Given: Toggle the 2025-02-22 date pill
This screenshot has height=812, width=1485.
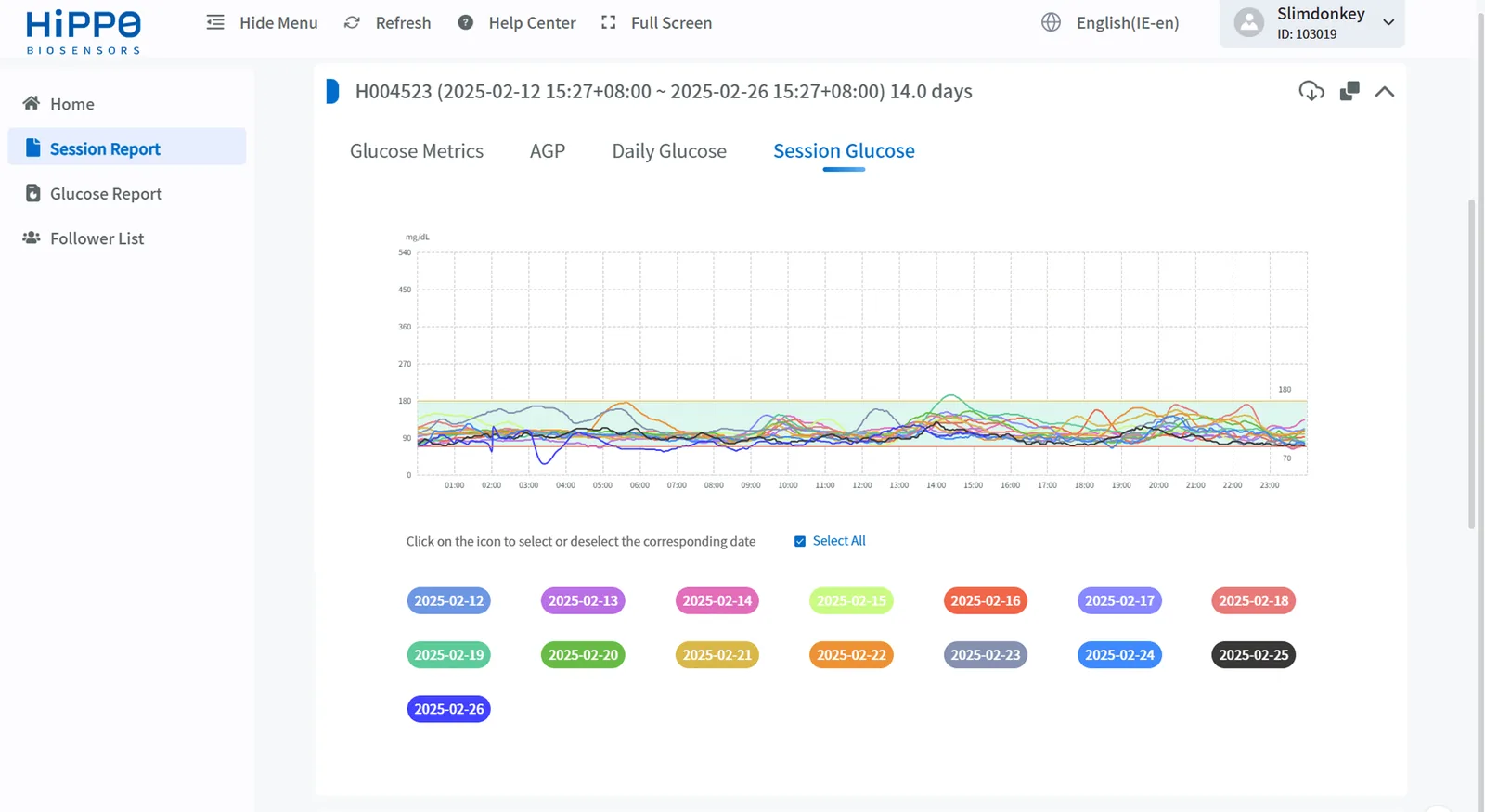Looking at the screenshot, I should pos(851,654).
